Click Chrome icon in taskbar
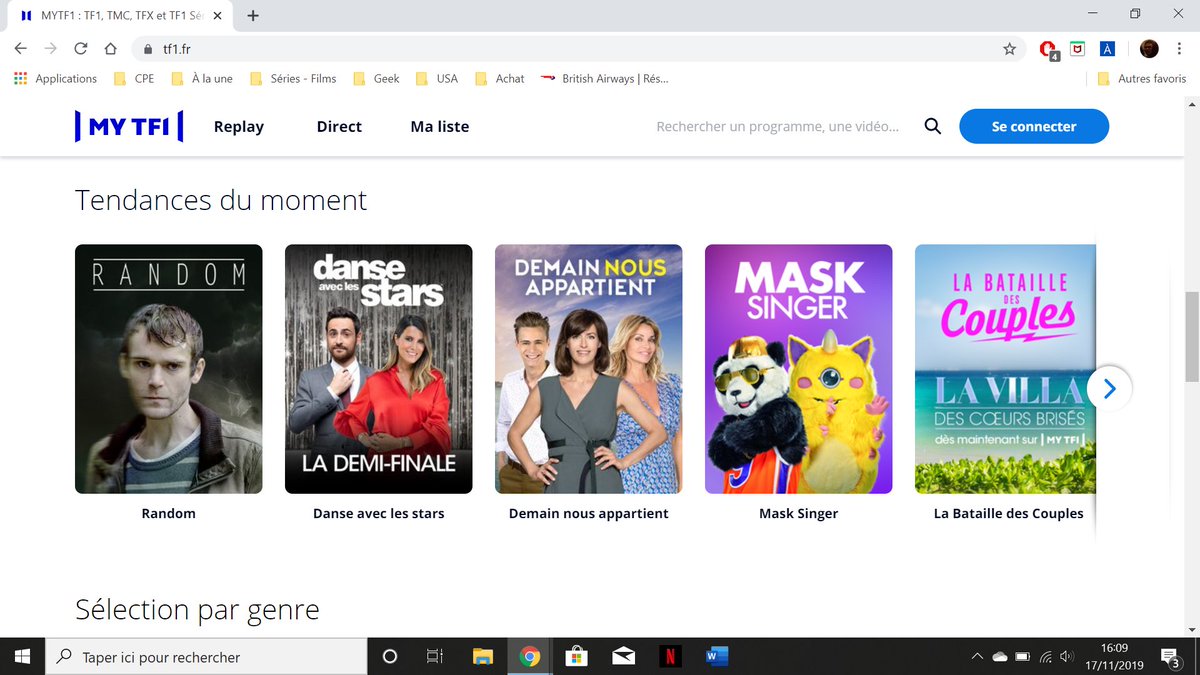 [530, 656]
